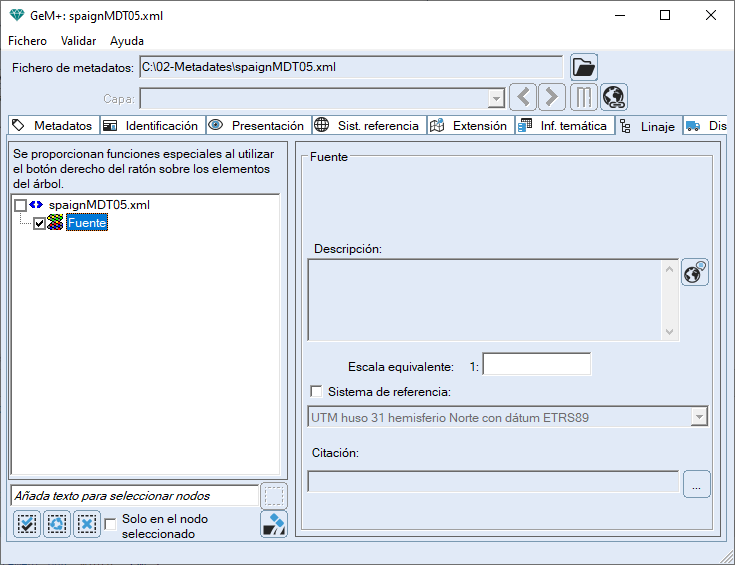Enable the Sistema de referencia checkbox
This screenshot has height=565, width=735.
tap(317, 392)
